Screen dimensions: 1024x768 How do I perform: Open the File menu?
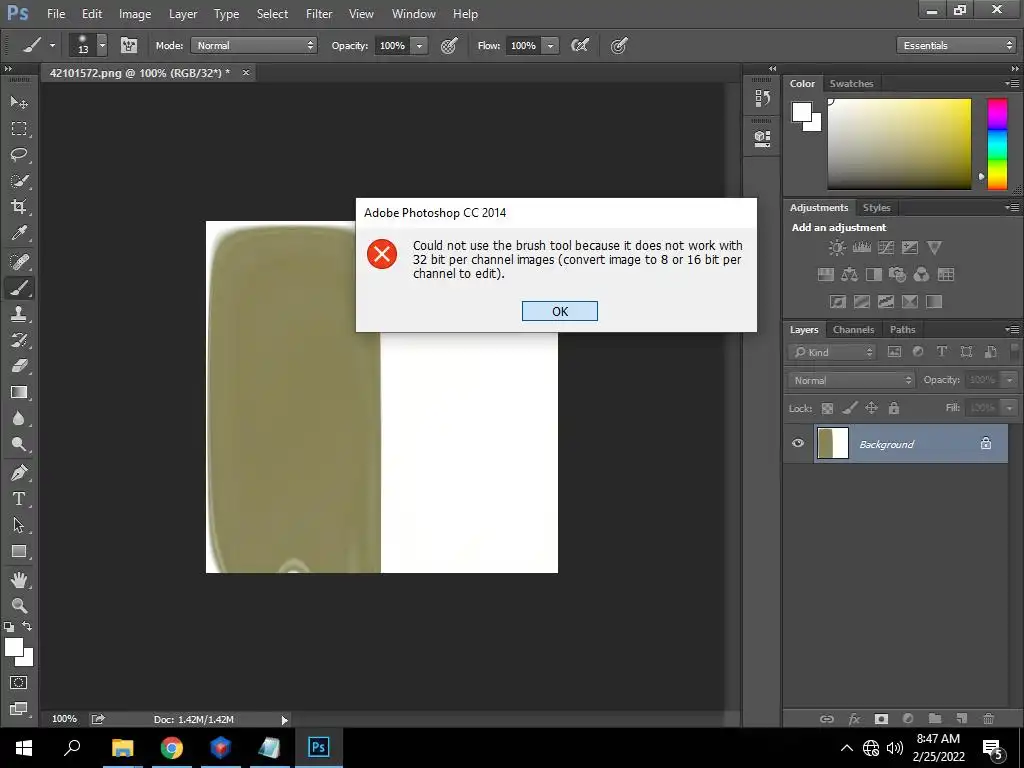pyautogui.click(x=56, y=14)
